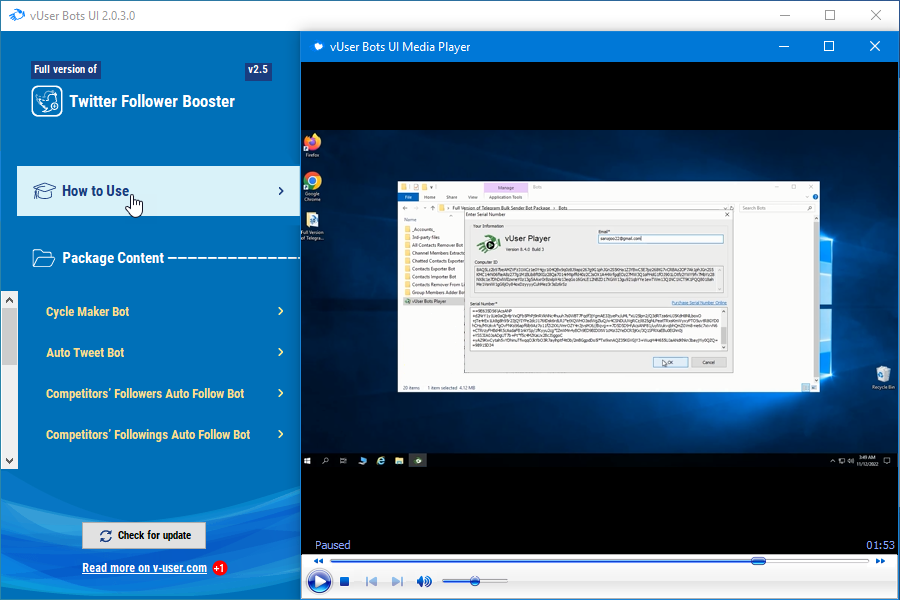Click the Media Player title bar icon
The width and height of the screenshot is (900, 600).
[x=317, y=47]
